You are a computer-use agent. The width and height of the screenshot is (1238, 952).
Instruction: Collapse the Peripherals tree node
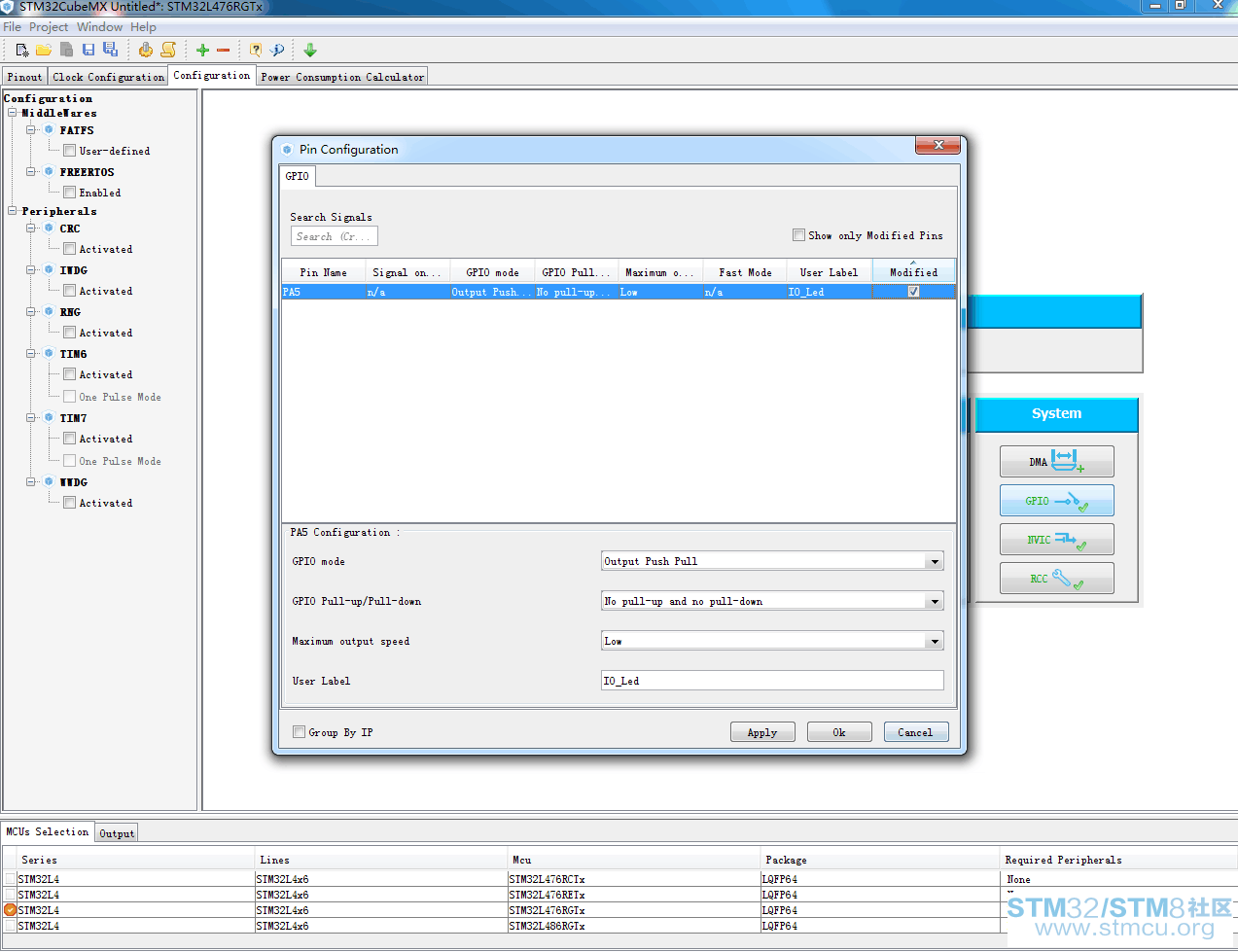pyautogui.click(x=13, y=211)
